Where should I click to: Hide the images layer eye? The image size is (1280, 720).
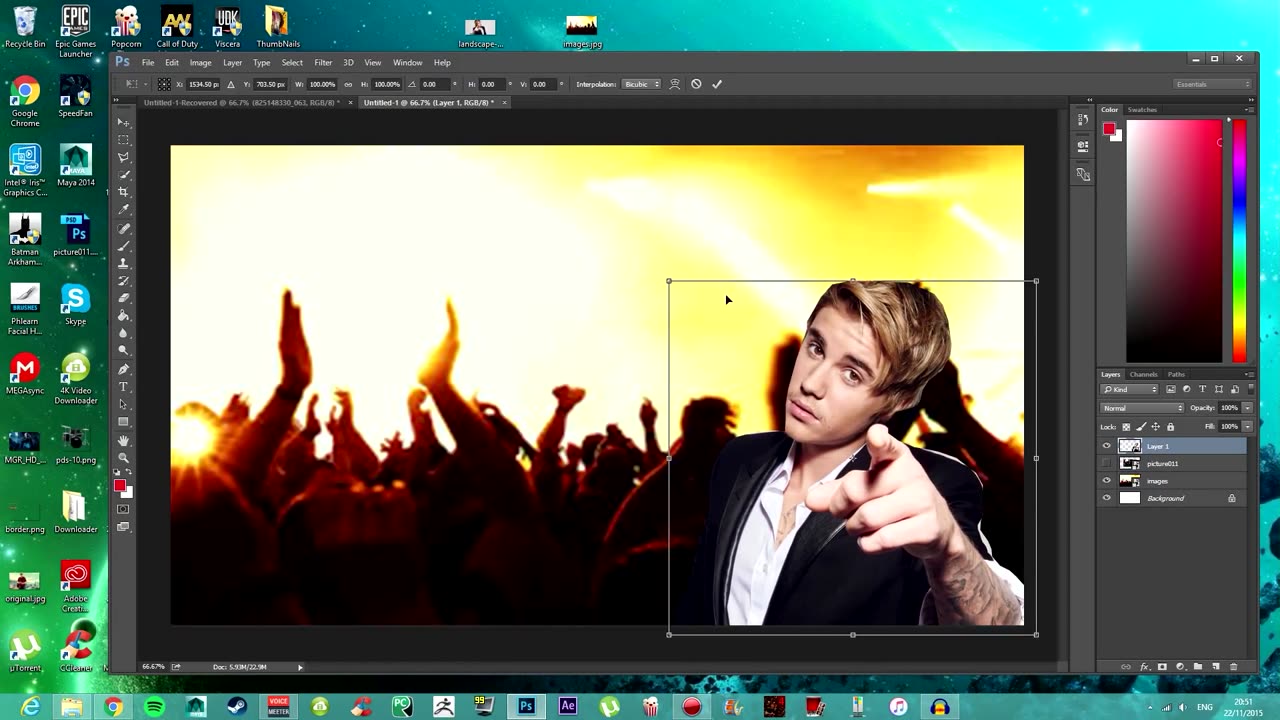(x=1106, y=480)
